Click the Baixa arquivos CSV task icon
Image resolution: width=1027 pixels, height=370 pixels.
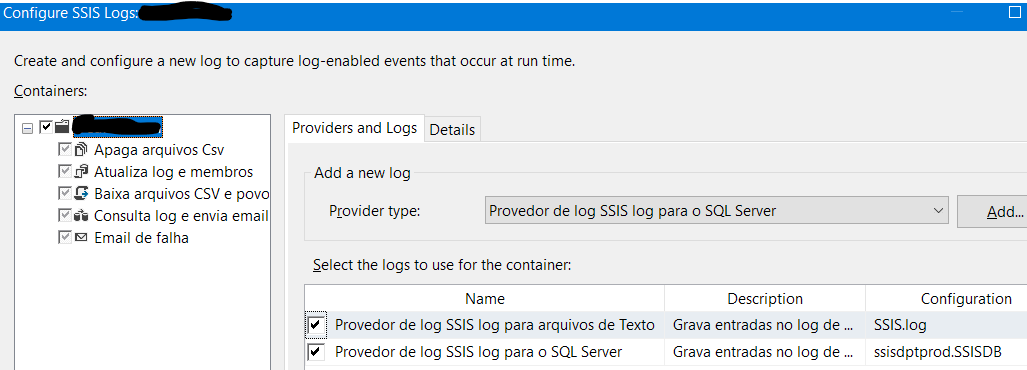[81, 193]
